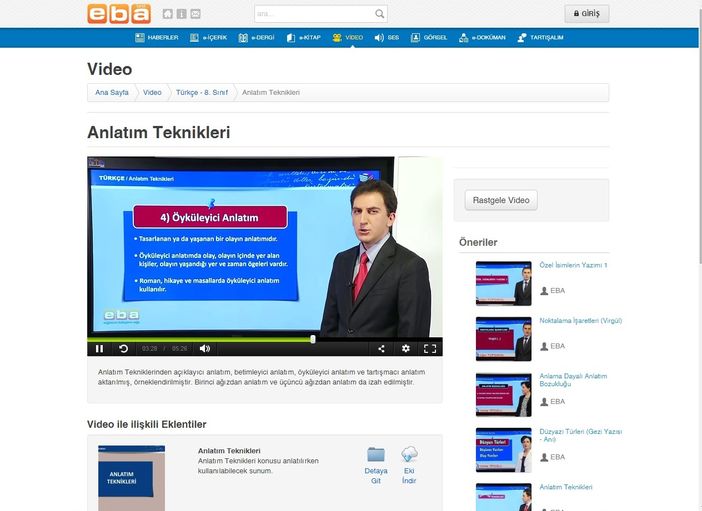
Task: Open Düzyazı Türleri (Gezi Yazısı - Anı) thumbnail
Action: point(504,450)
